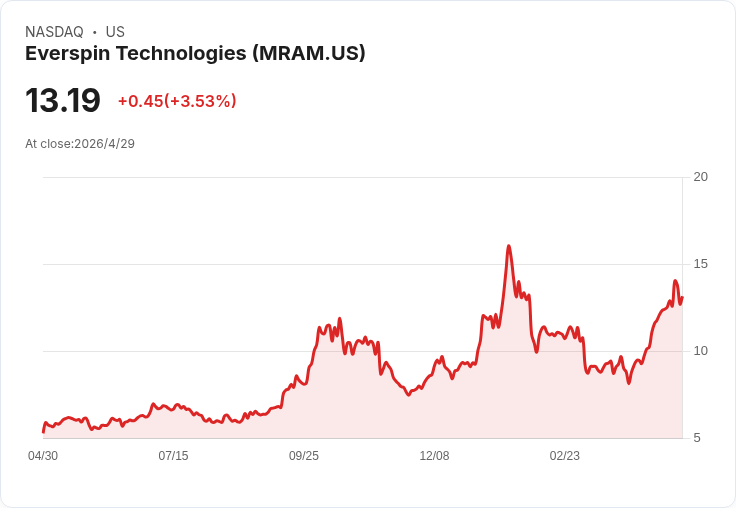Click the 15 y-axis price label
Screen dimensions: 736x508
click(x=700, y=264)
